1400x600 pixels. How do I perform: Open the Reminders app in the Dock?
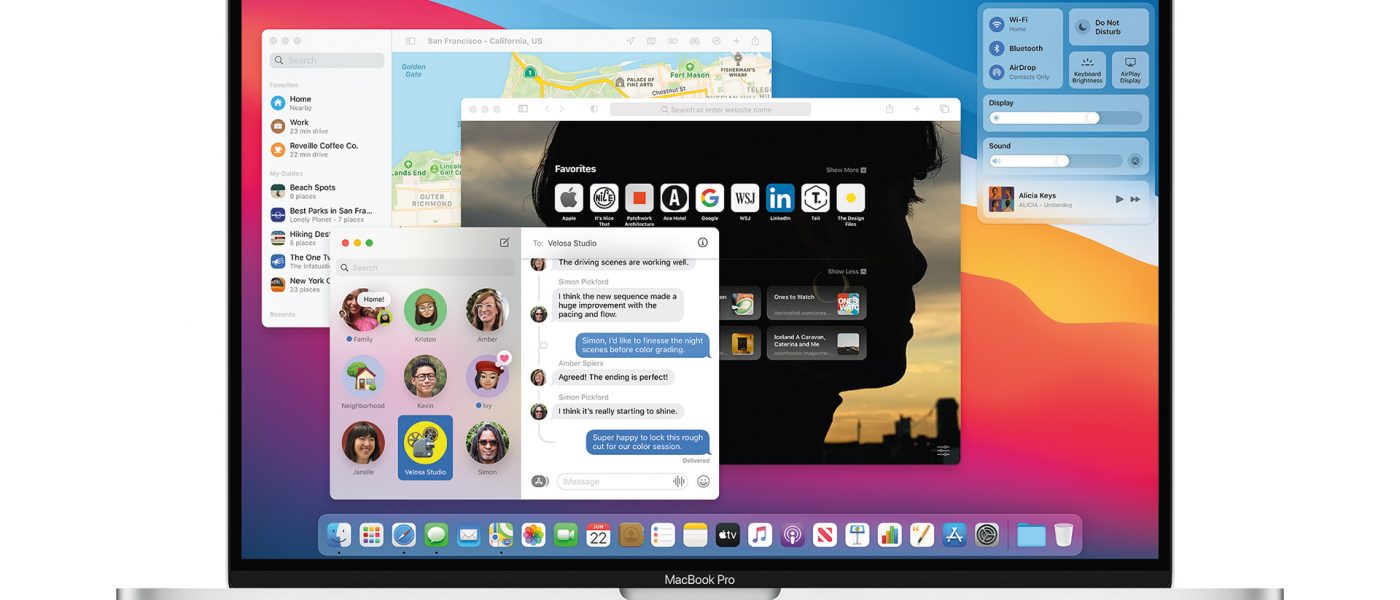point(663,535)
